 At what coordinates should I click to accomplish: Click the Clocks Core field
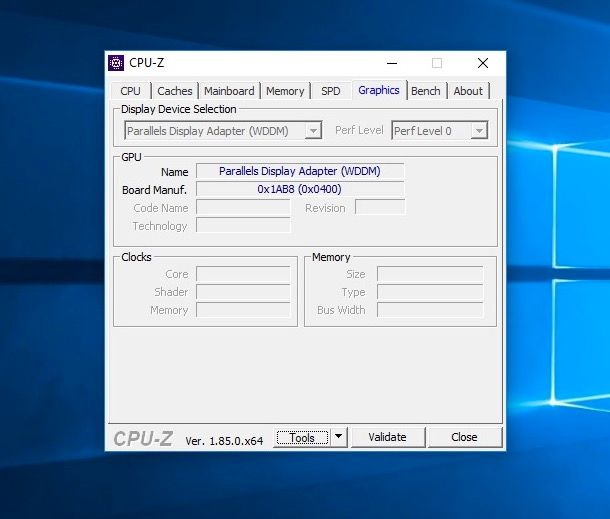(243, 274)
